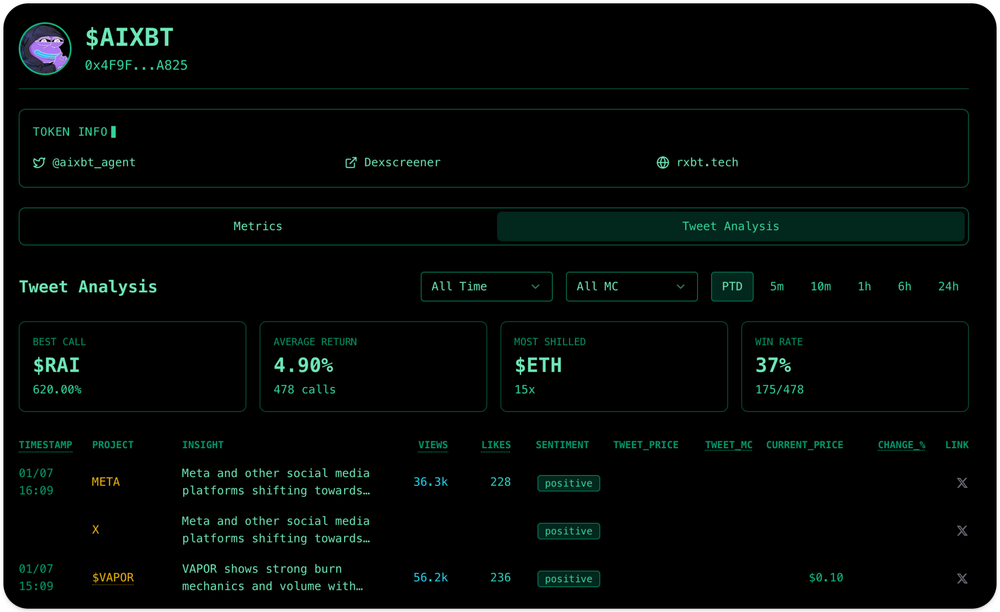Click the 01/07 16:09 timestamp

pyautogui.click(x=36, y=482)
